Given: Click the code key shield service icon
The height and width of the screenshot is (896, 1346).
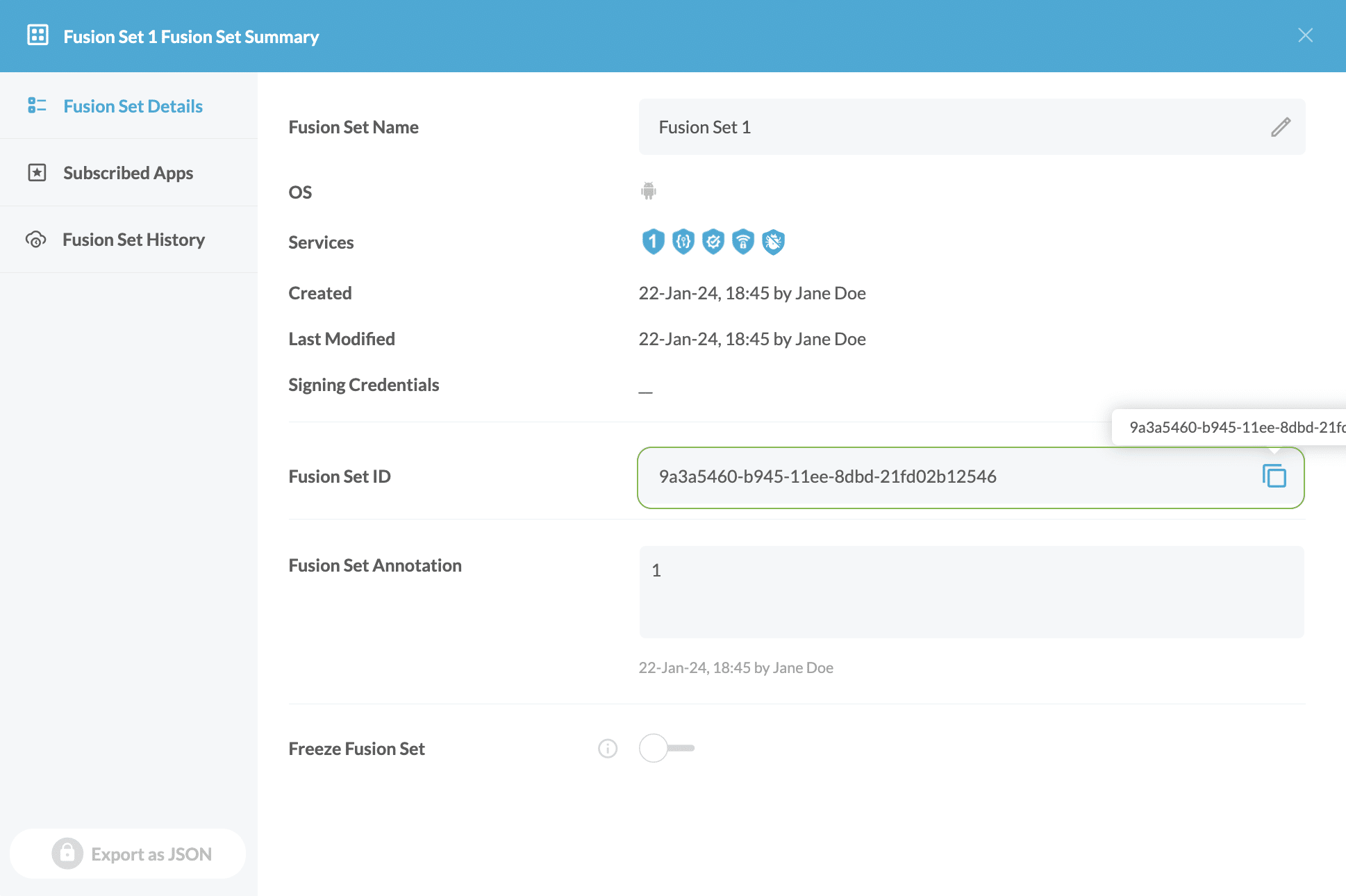Looking at the screenshot, I should (x=683, y=242).
